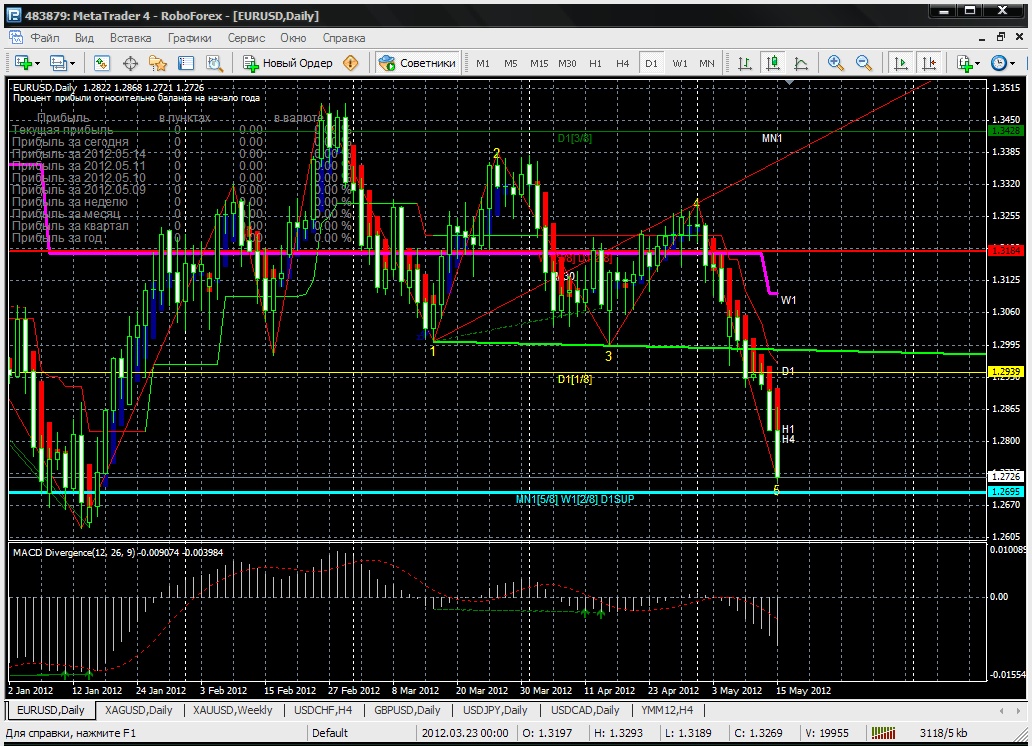Show the Data Window crosshair icon

coord(130,63)
